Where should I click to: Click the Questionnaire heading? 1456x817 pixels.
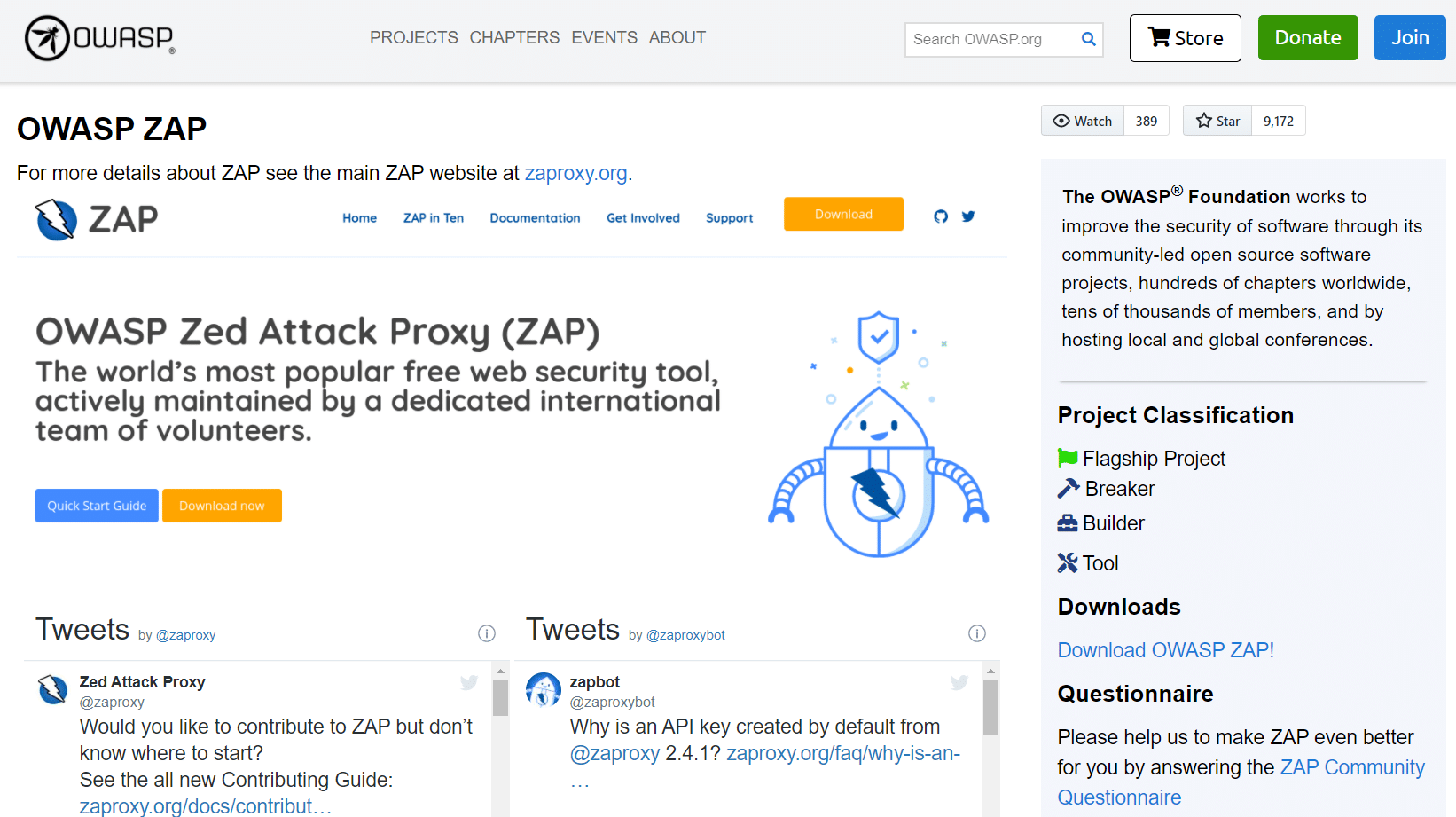[1135, 694]
